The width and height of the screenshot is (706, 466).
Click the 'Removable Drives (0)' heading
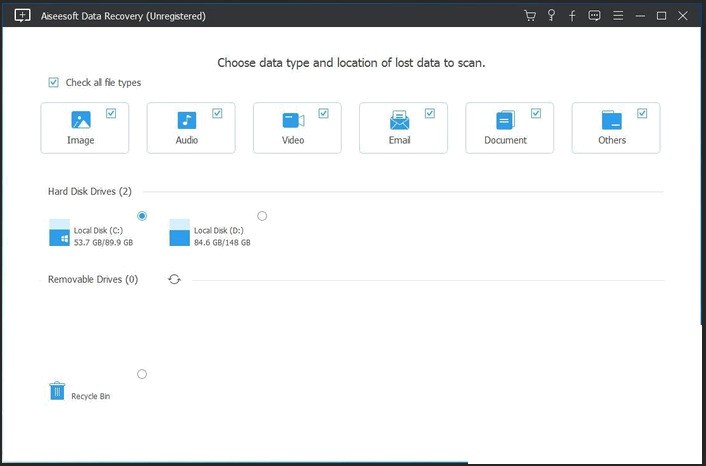(93, 280)
